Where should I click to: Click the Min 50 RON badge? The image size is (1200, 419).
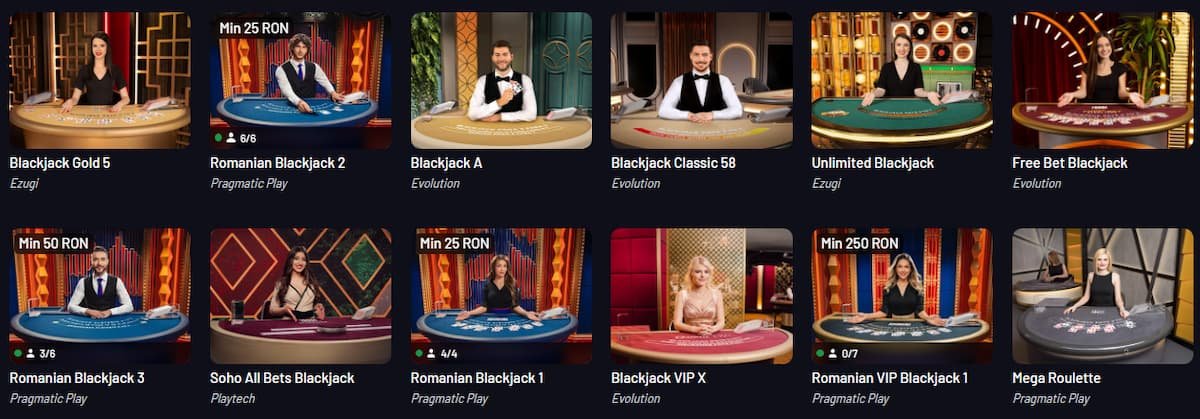pyautogui.click(x=54, y=243)
